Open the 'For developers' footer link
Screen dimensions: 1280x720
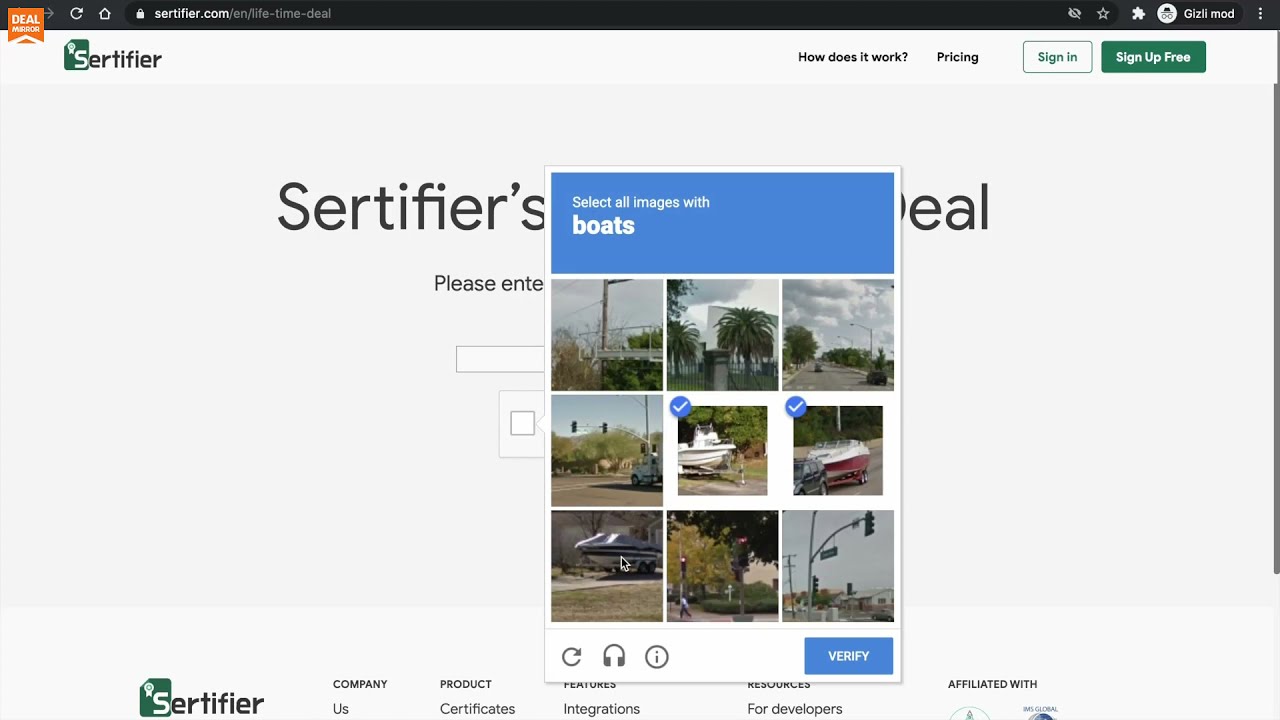(795, 709)
